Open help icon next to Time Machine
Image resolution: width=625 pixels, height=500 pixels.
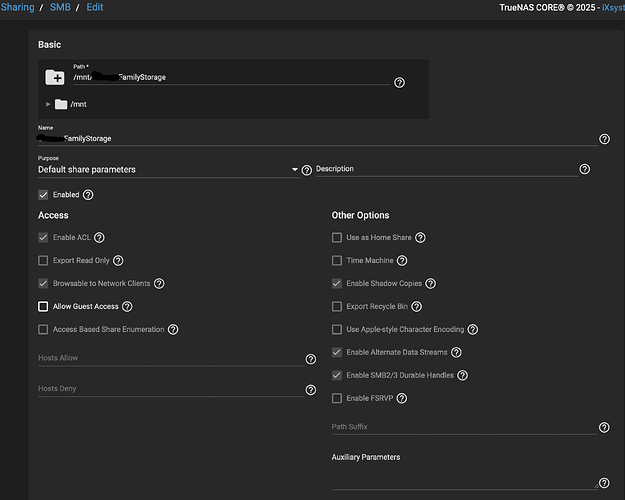click(x=402, y=261)
